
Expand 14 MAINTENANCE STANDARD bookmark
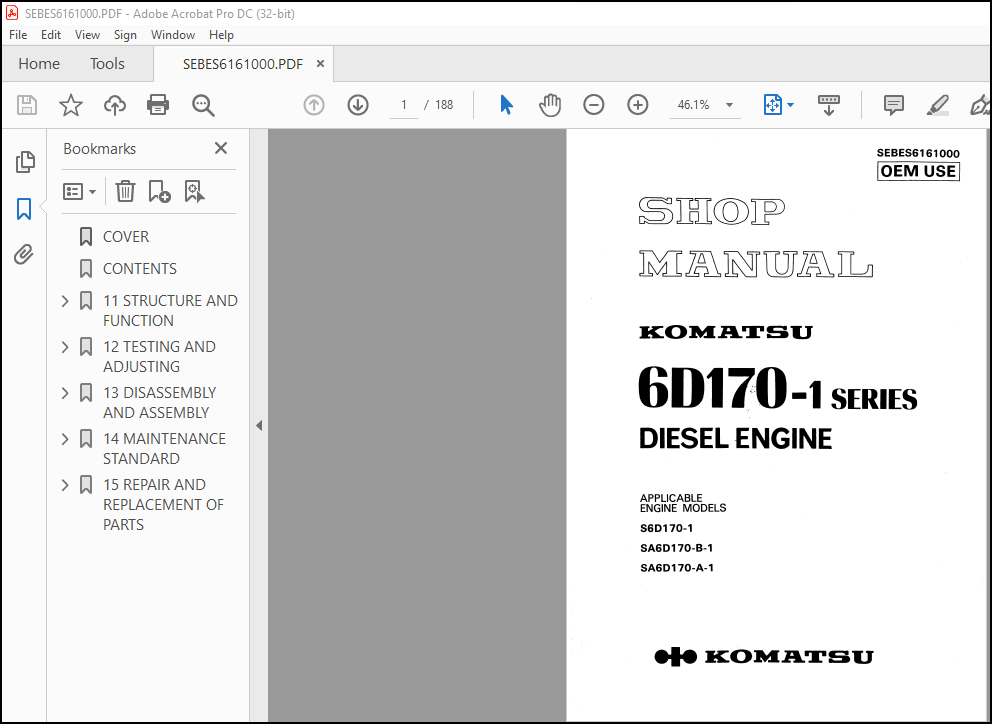click(x=65, y=439)
